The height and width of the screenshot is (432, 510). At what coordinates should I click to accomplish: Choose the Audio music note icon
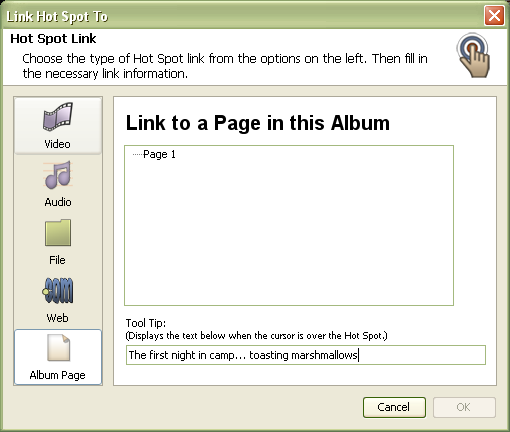click(x=58, y=175)
